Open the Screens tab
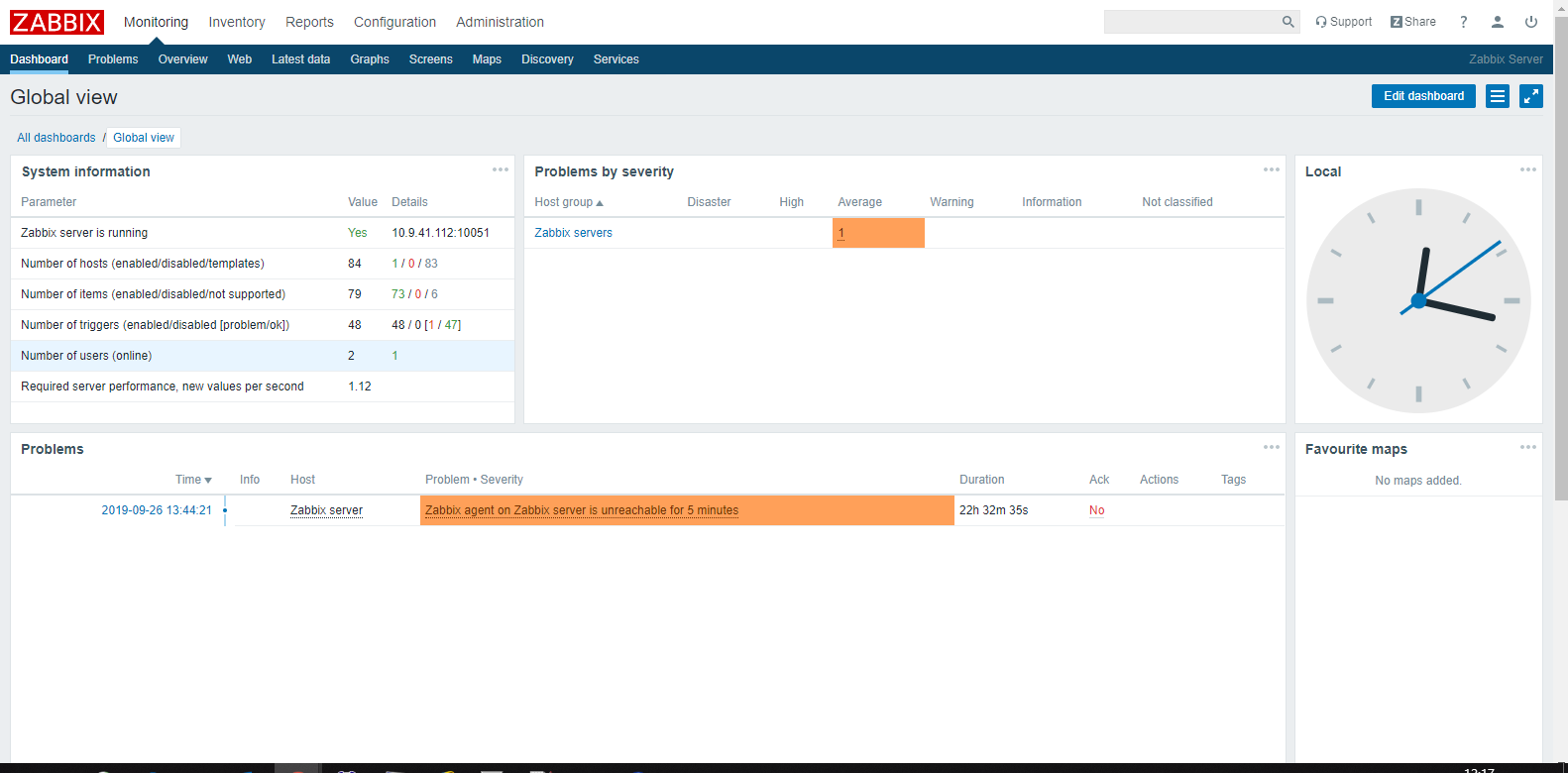 click(431, 59)
